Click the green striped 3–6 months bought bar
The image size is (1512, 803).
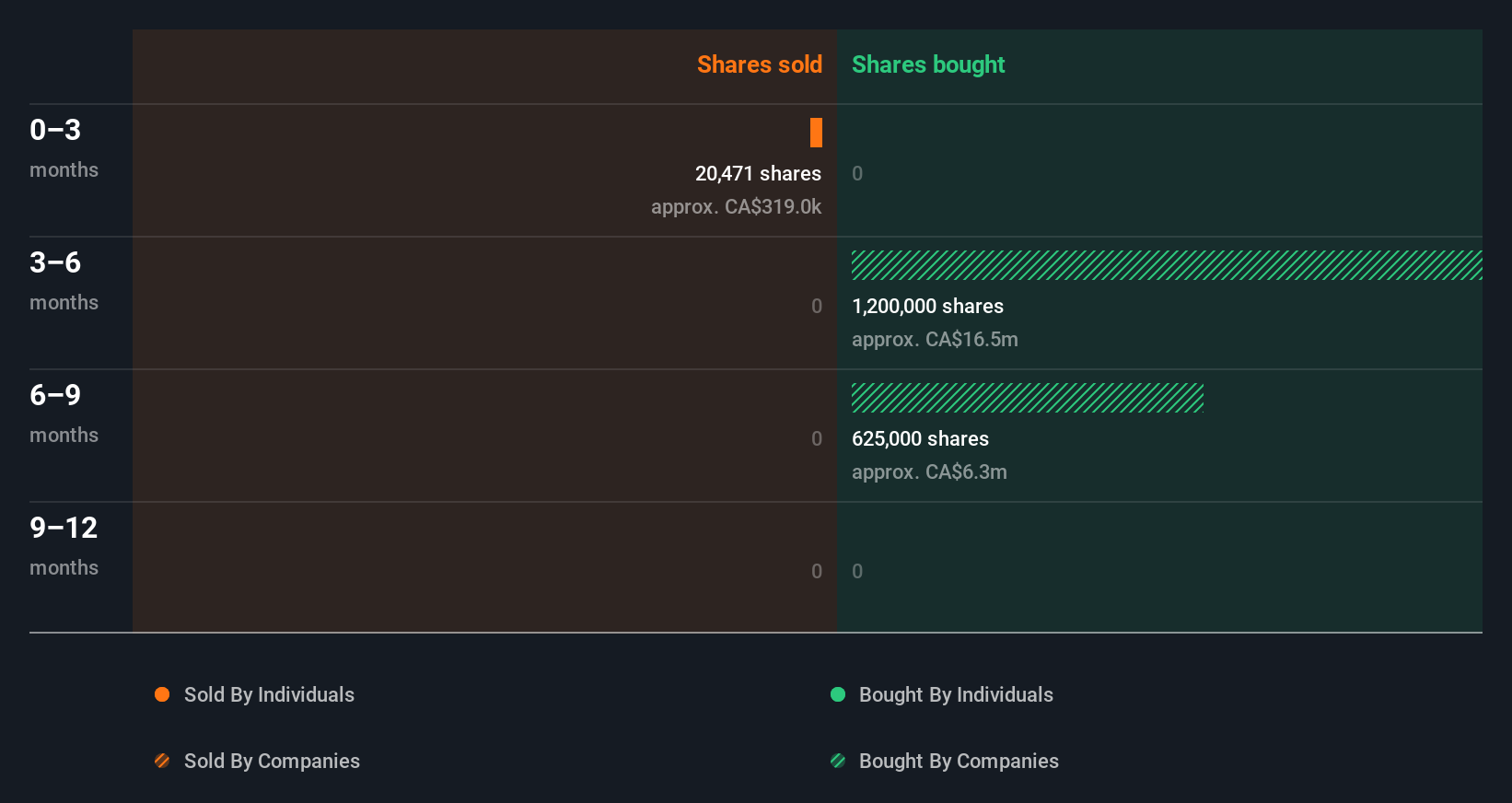click(x=1167, y=265)
